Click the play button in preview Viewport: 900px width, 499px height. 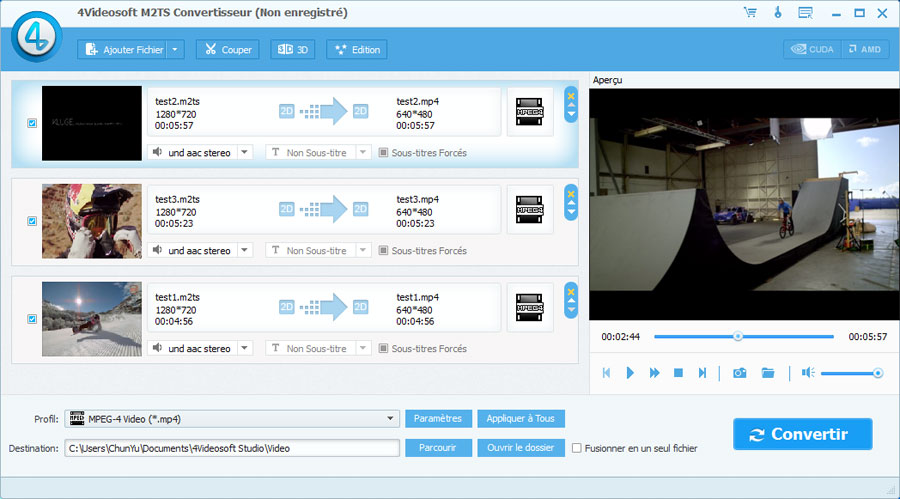[x=630, y=373]
